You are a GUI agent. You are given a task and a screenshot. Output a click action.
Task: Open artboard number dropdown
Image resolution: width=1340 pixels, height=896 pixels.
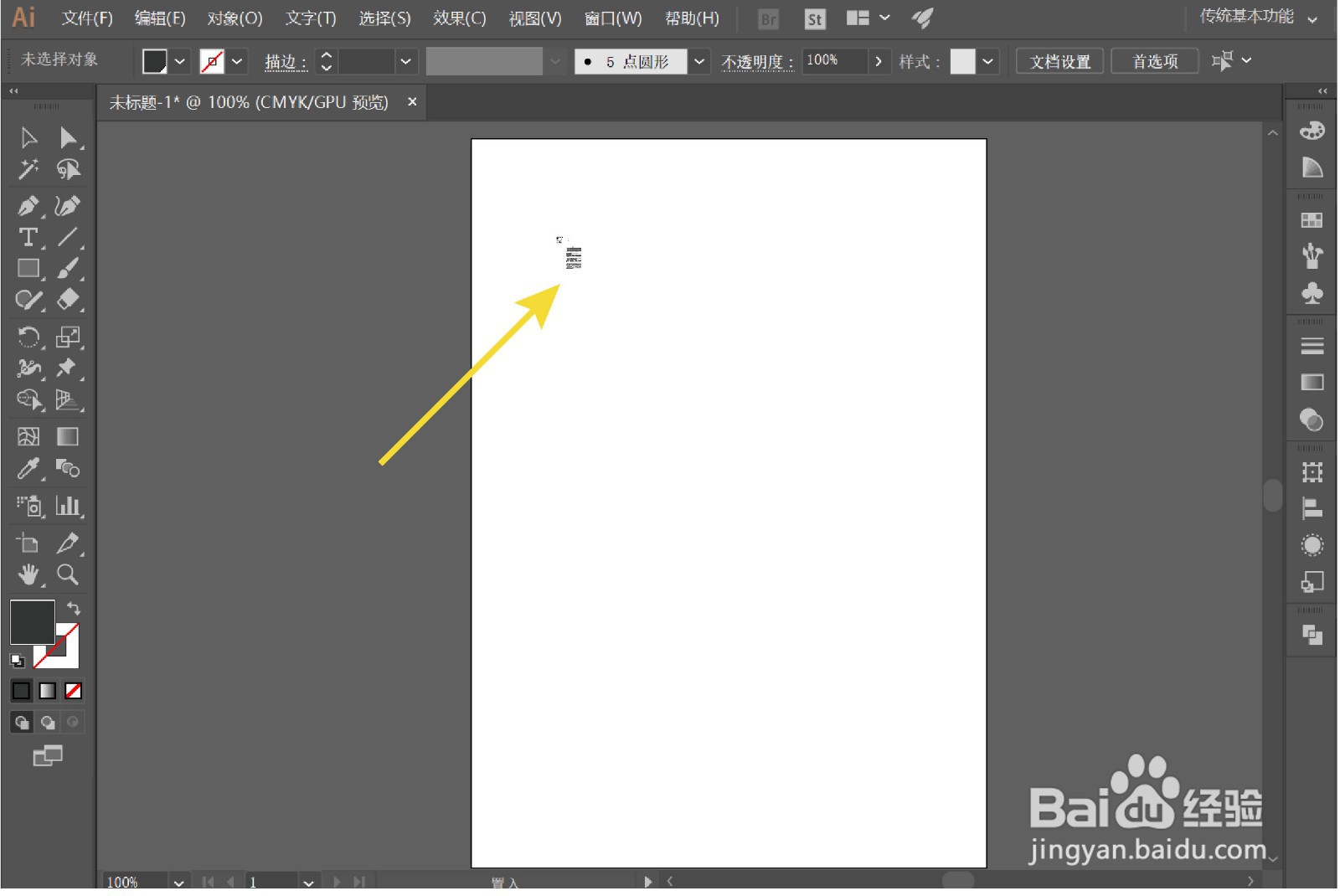tap(308, 882)
